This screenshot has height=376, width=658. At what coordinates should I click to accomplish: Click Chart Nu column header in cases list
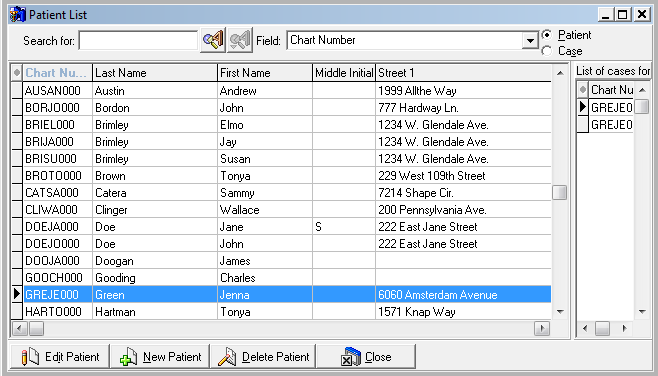[x=611, y=90]
